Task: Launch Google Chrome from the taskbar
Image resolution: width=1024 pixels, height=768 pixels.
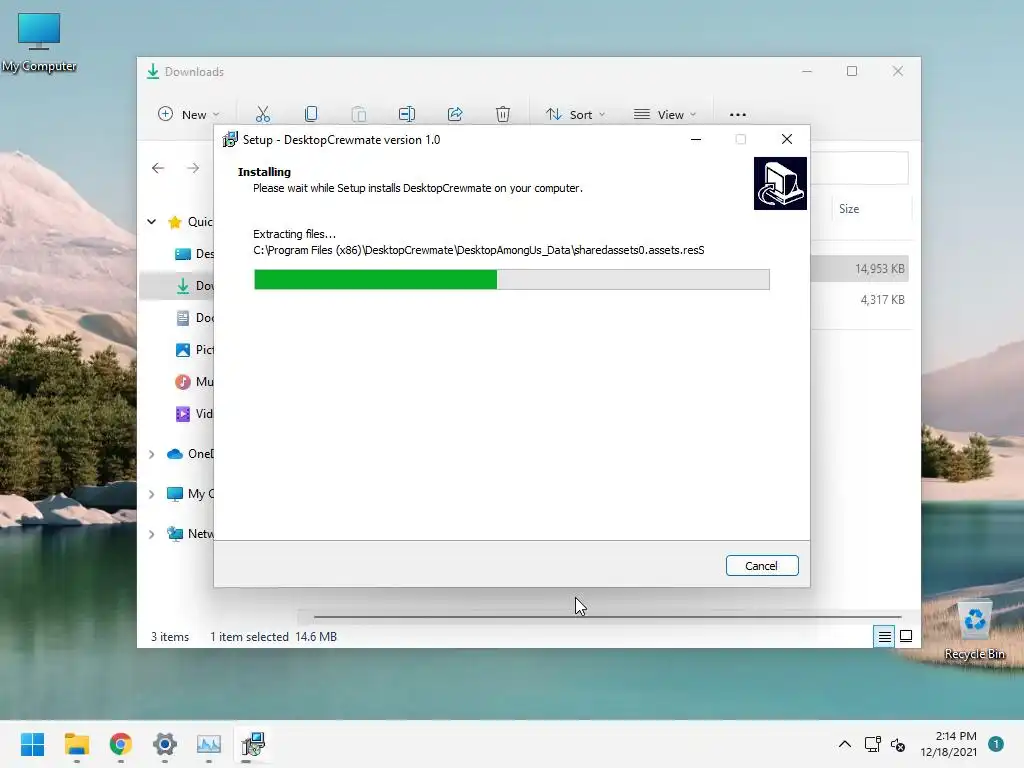Action: point(121,744)
